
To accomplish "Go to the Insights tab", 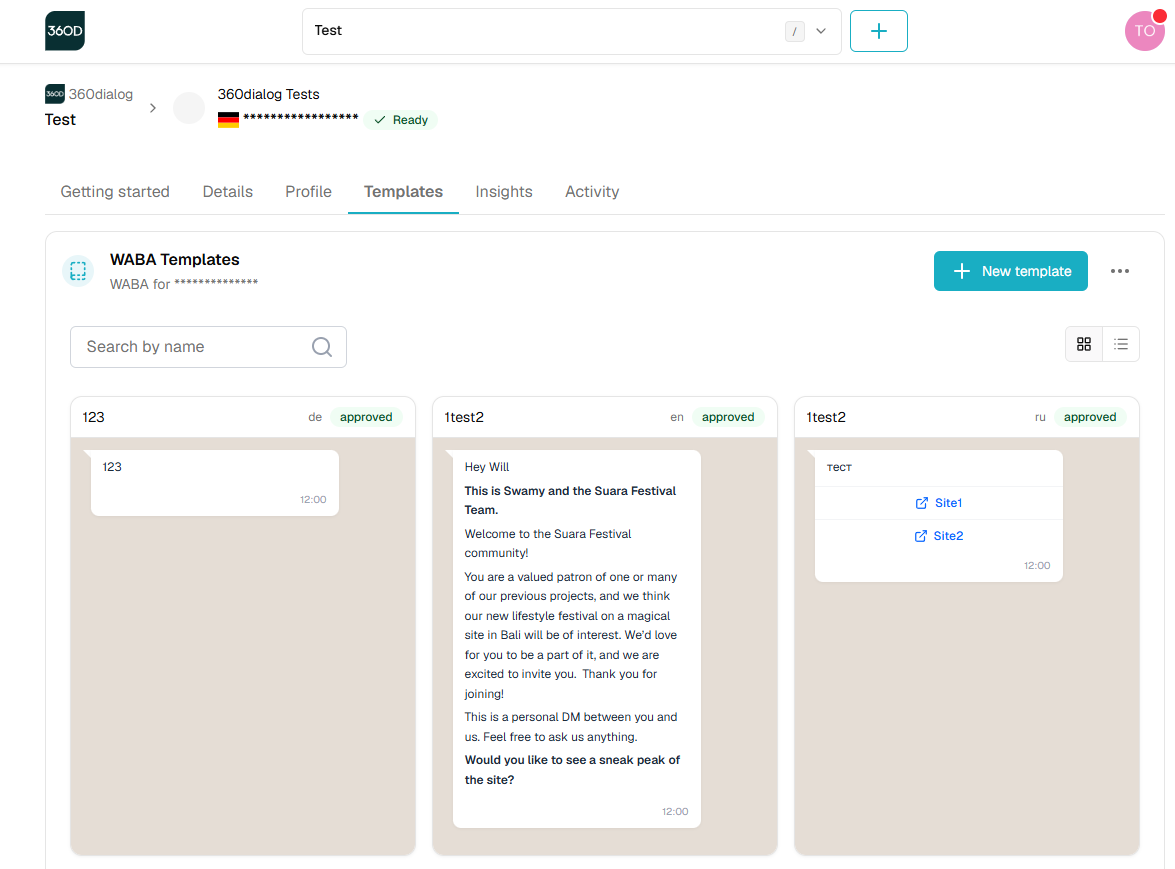I will pyautogui.click(x=504, y=192).
